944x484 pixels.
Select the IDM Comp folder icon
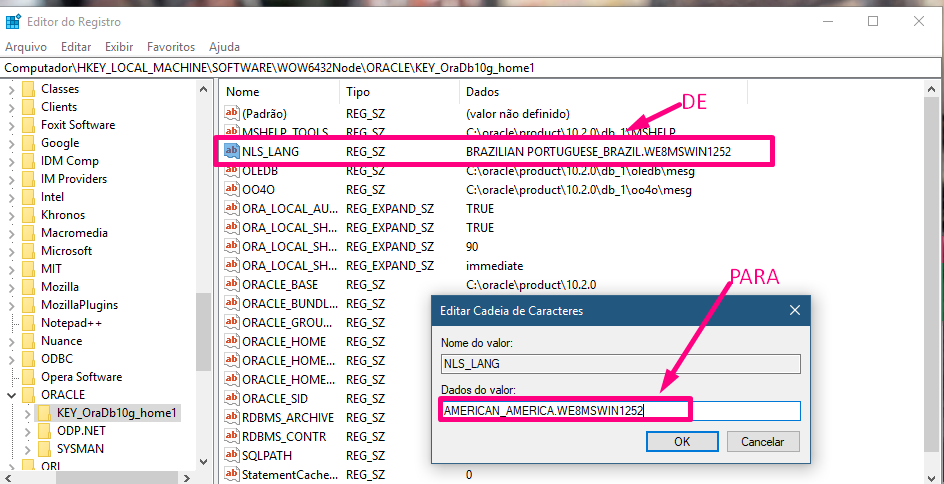pyautogui.click(x=28, y=161)
